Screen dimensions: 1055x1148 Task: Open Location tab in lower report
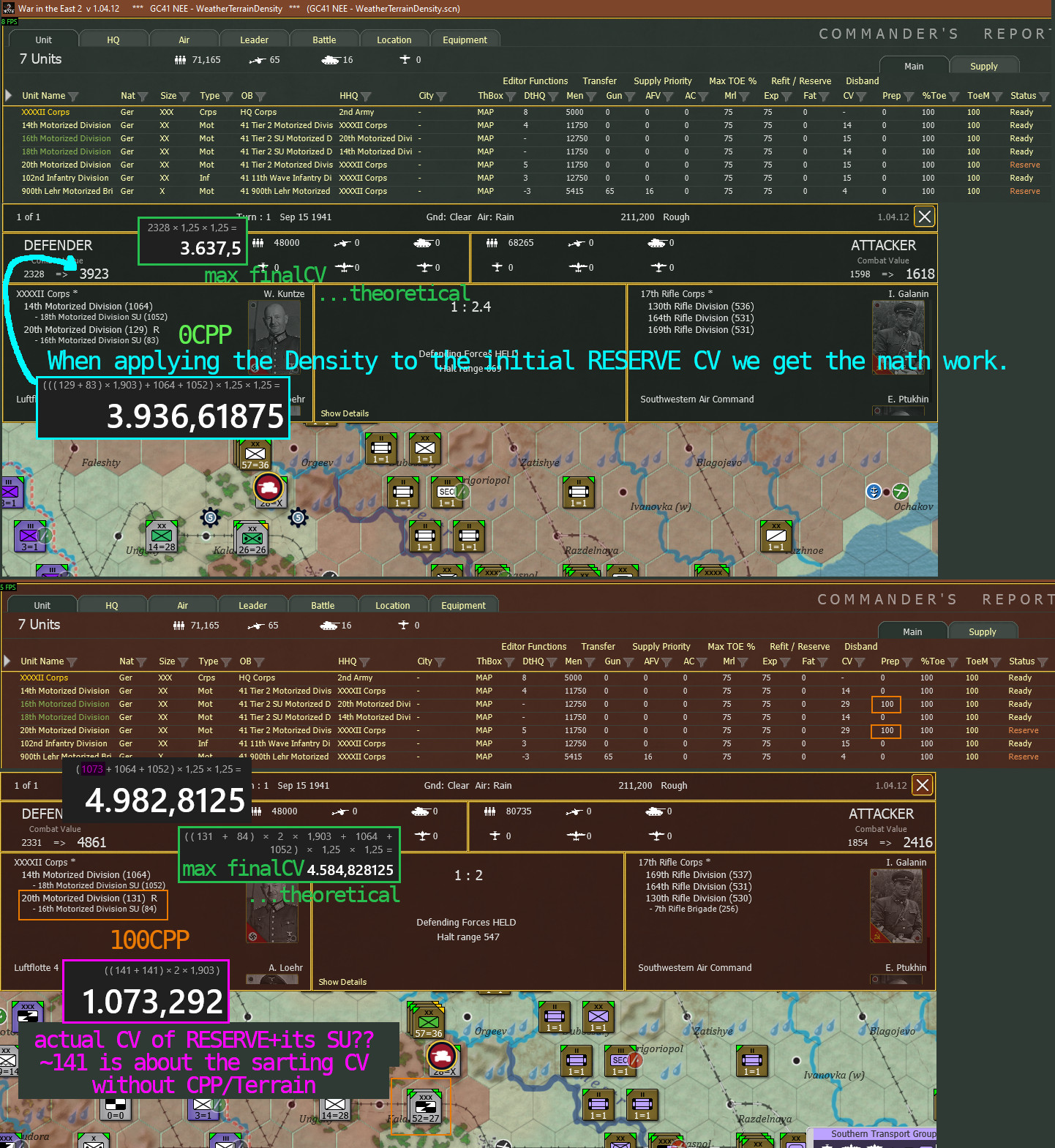tap(393, 605)
